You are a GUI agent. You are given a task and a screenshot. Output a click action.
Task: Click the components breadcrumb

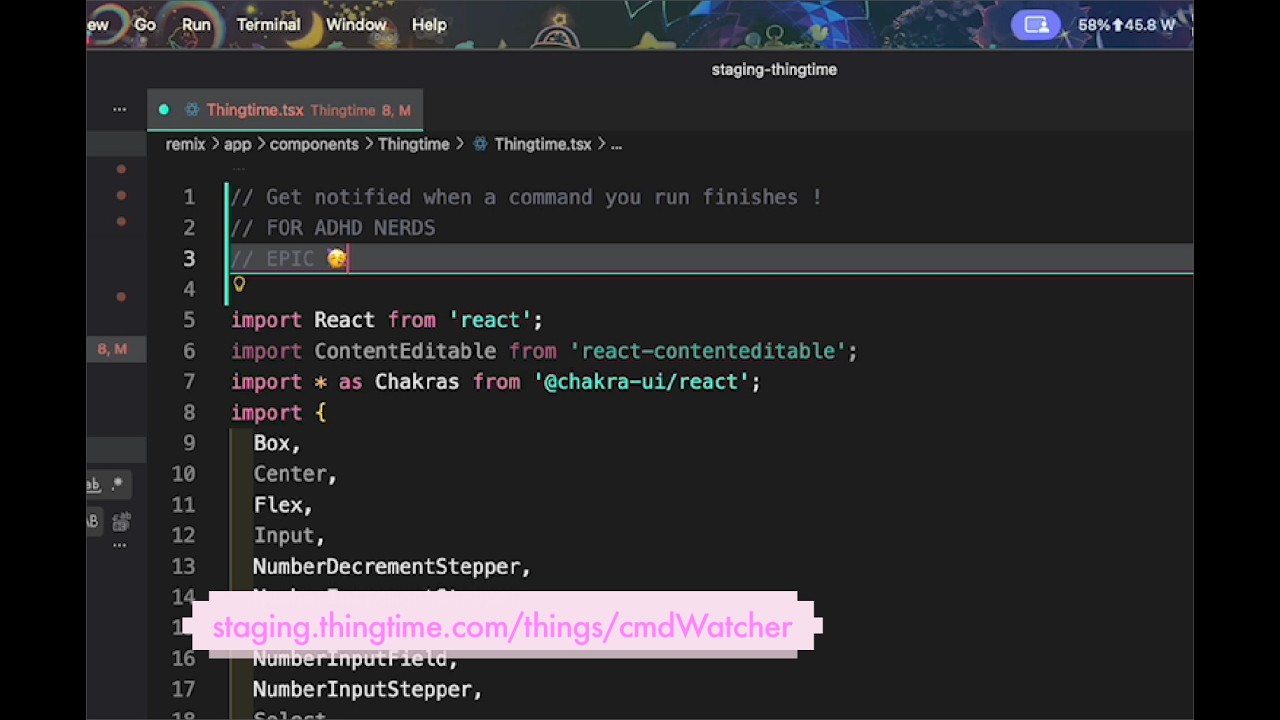314,144
